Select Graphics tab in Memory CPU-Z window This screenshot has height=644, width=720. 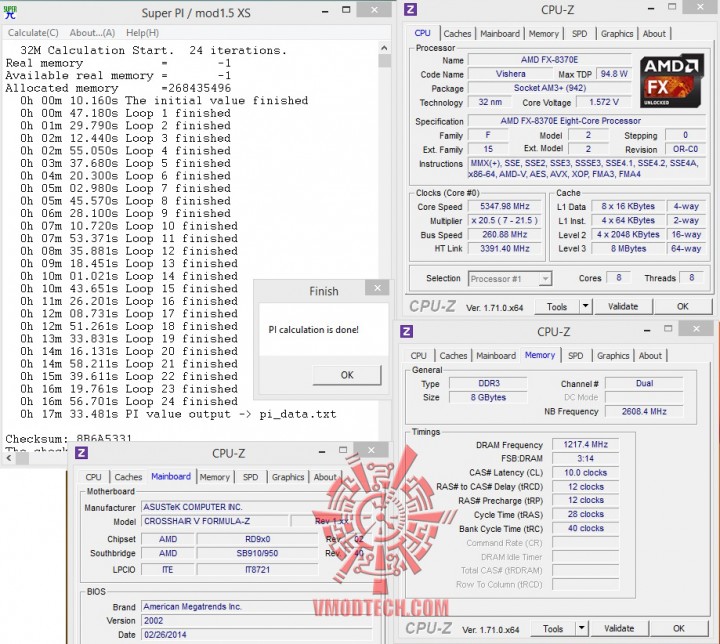point(613,356)
